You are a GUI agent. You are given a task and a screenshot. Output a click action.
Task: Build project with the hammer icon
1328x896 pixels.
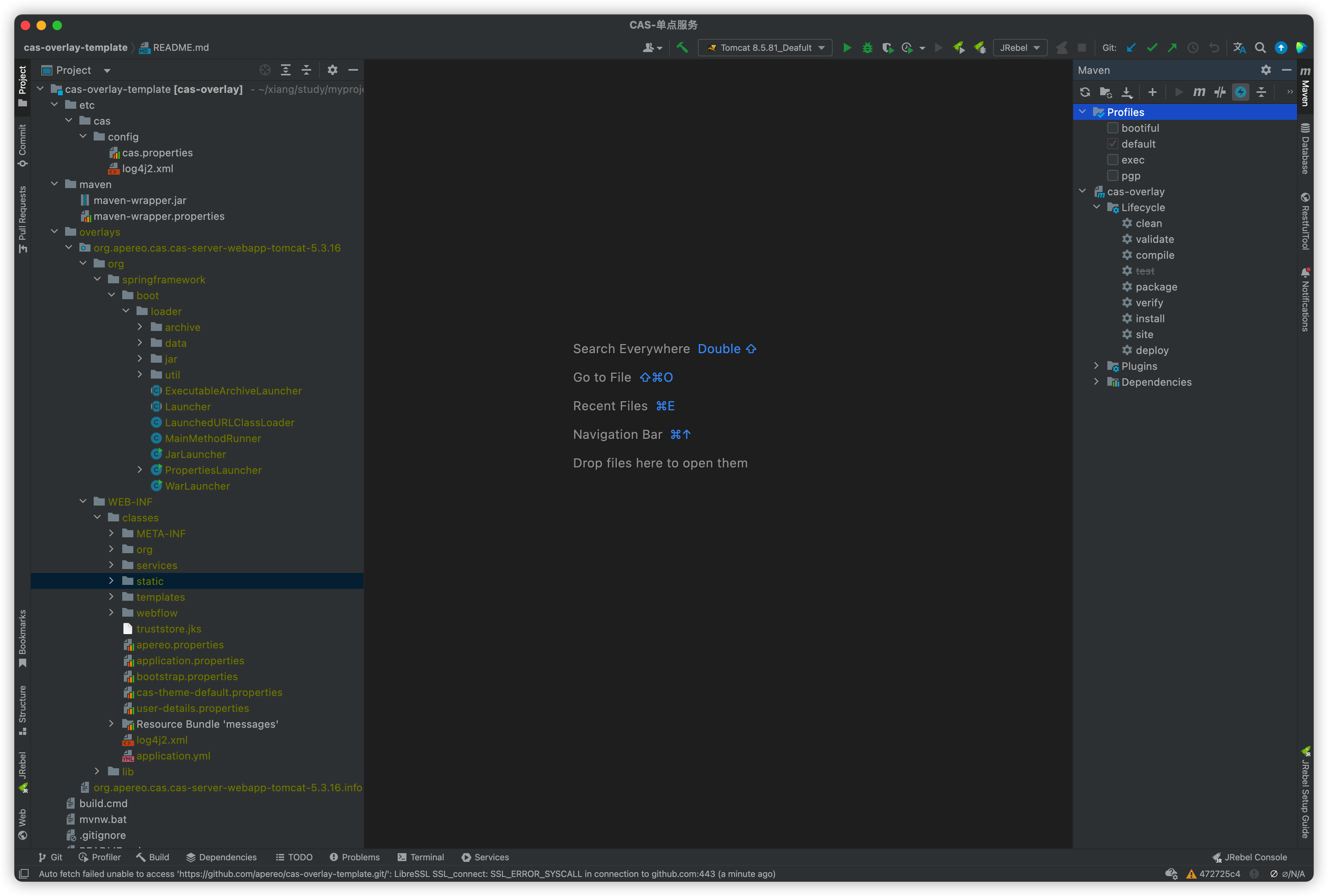682,48
